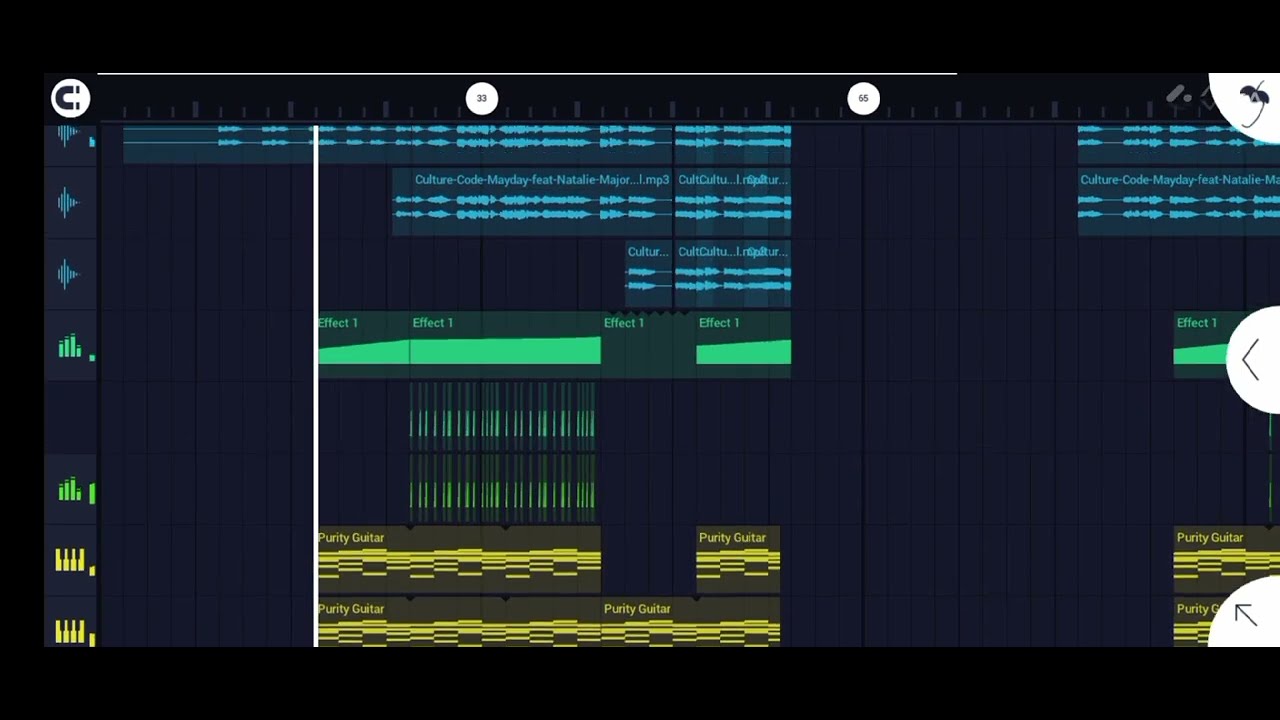Select the Effect 1 clip starting at the playhead
1280x720 pixels.
coord(363,345)
